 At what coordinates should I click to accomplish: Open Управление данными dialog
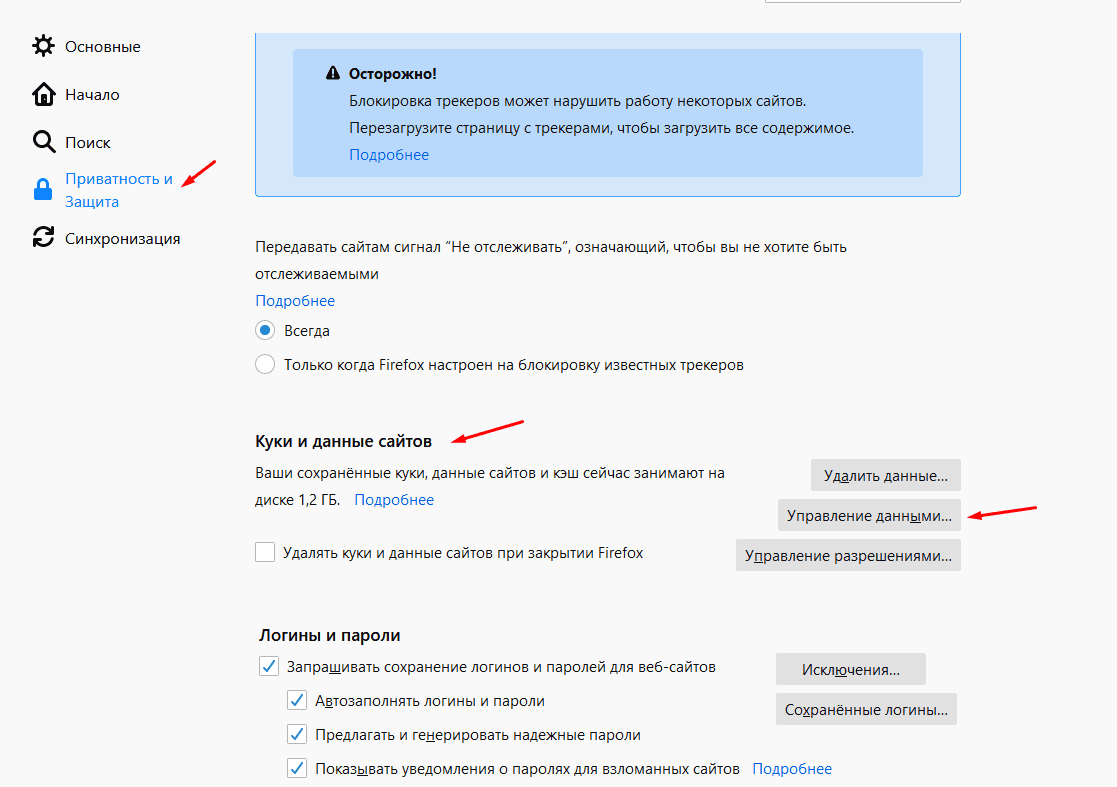click(869, 515)
